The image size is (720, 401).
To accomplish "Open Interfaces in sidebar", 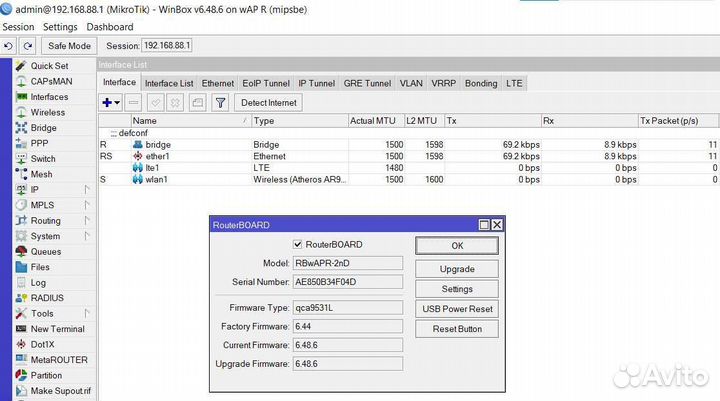I will click(49, 97).
